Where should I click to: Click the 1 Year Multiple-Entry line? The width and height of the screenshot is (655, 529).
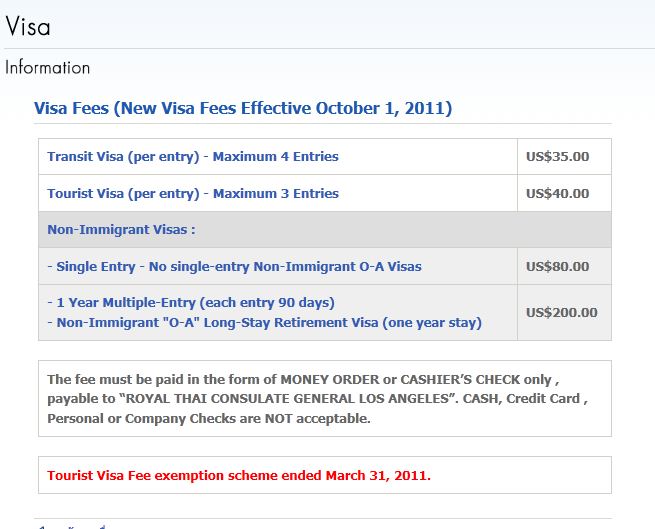191,303
